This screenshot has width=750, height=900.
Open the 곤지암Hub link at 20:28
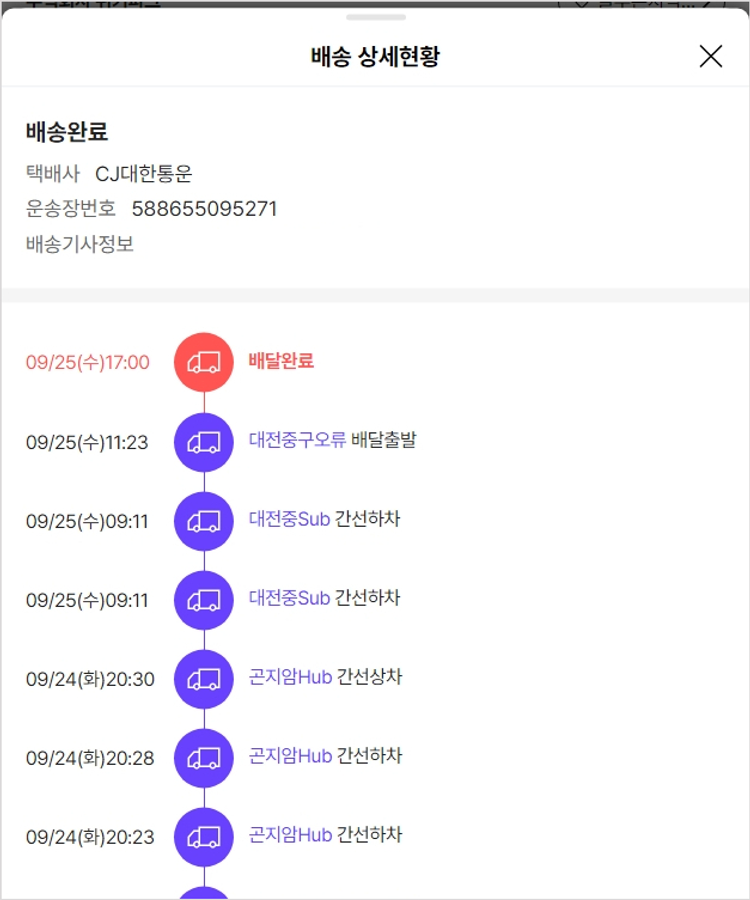pos(290,756)
